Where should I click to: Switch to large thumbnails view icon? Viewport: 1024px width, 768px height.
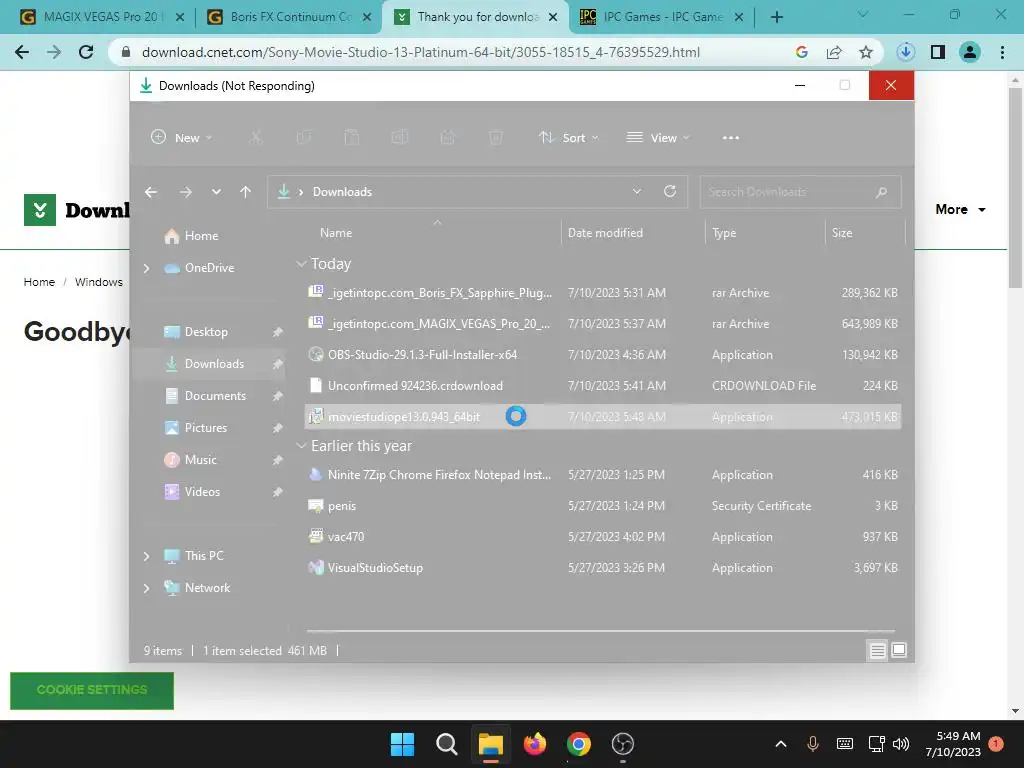pos(899,650)
